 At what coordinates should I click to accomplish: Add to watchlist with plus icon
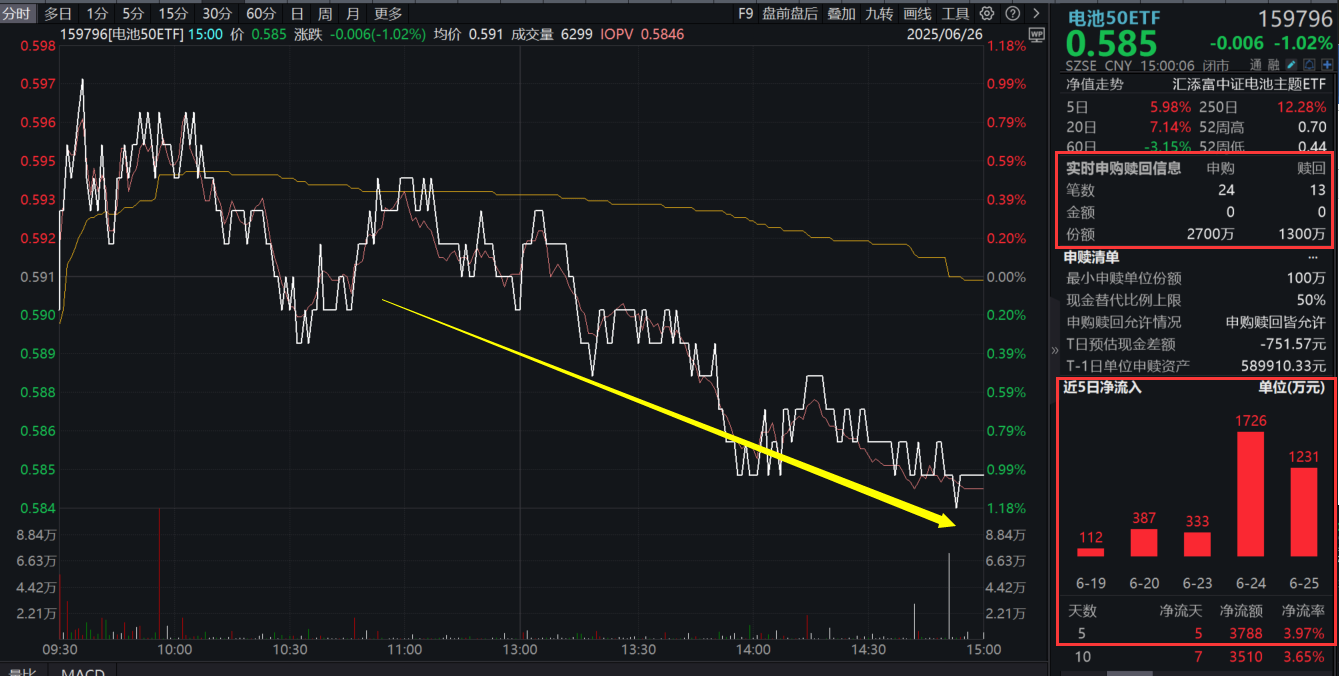1327,65
